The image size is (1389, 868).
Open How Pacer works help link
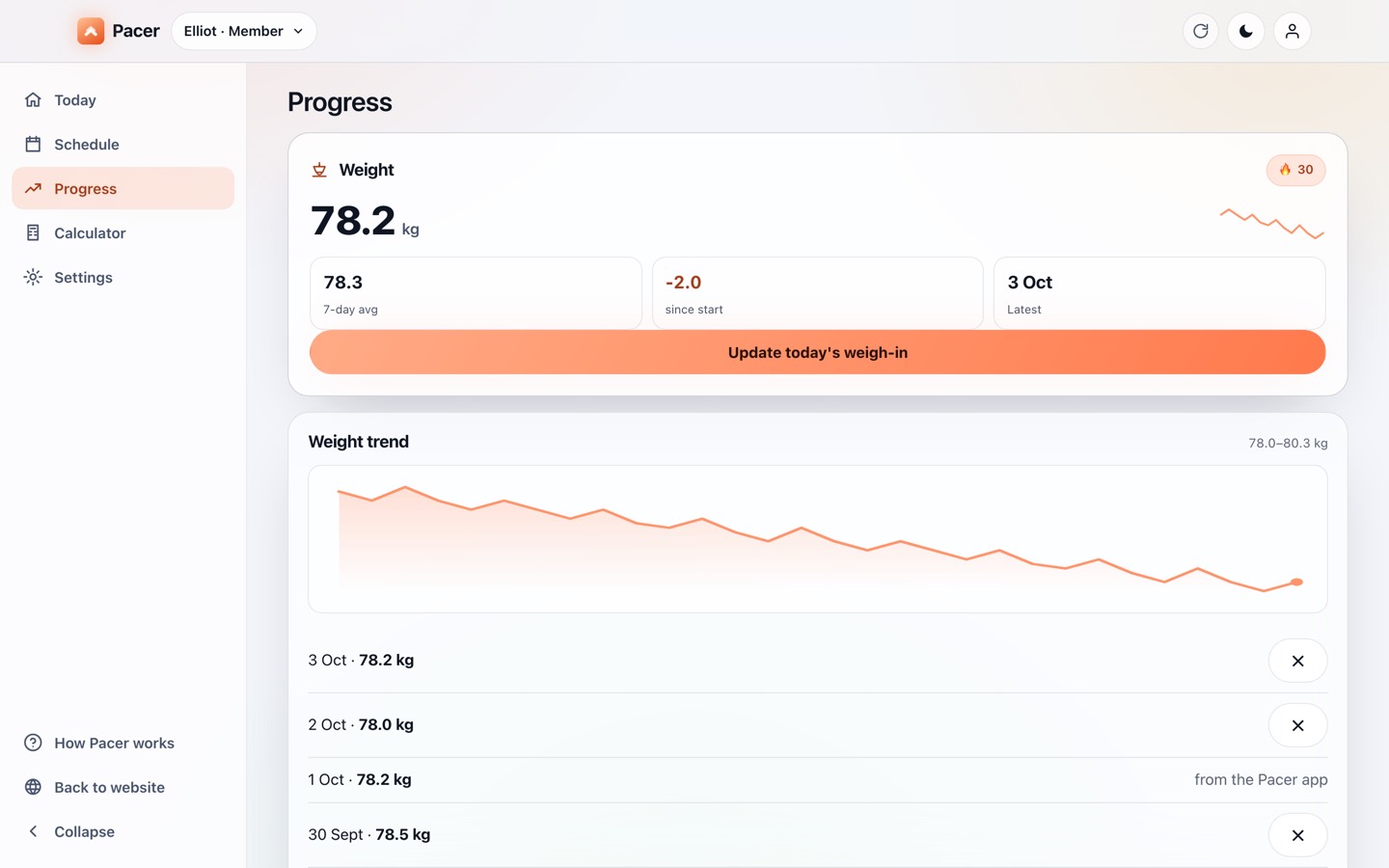[123, 743]
